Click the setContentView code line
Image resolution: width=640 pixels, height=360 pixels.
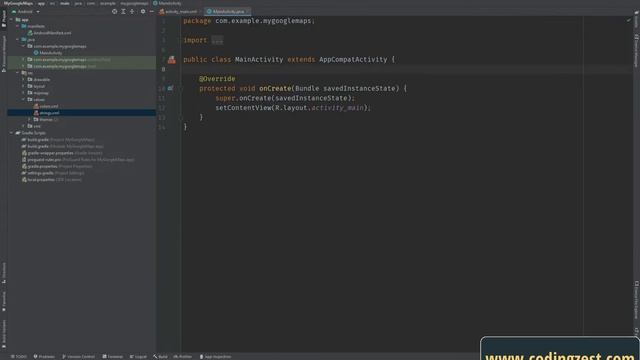[293, 108]
